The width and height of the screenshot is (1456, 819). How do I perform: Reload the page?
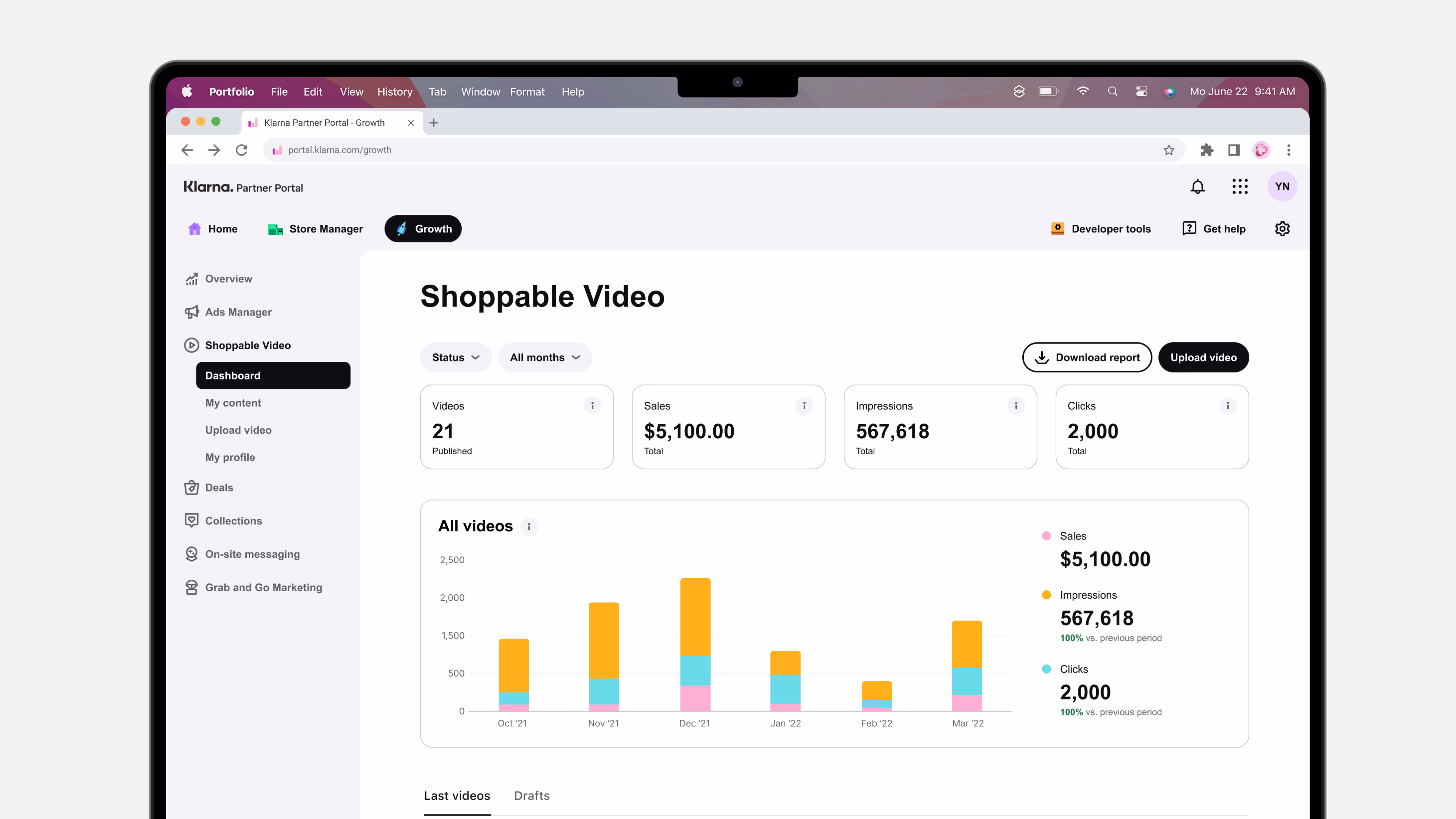click(242, 150)
